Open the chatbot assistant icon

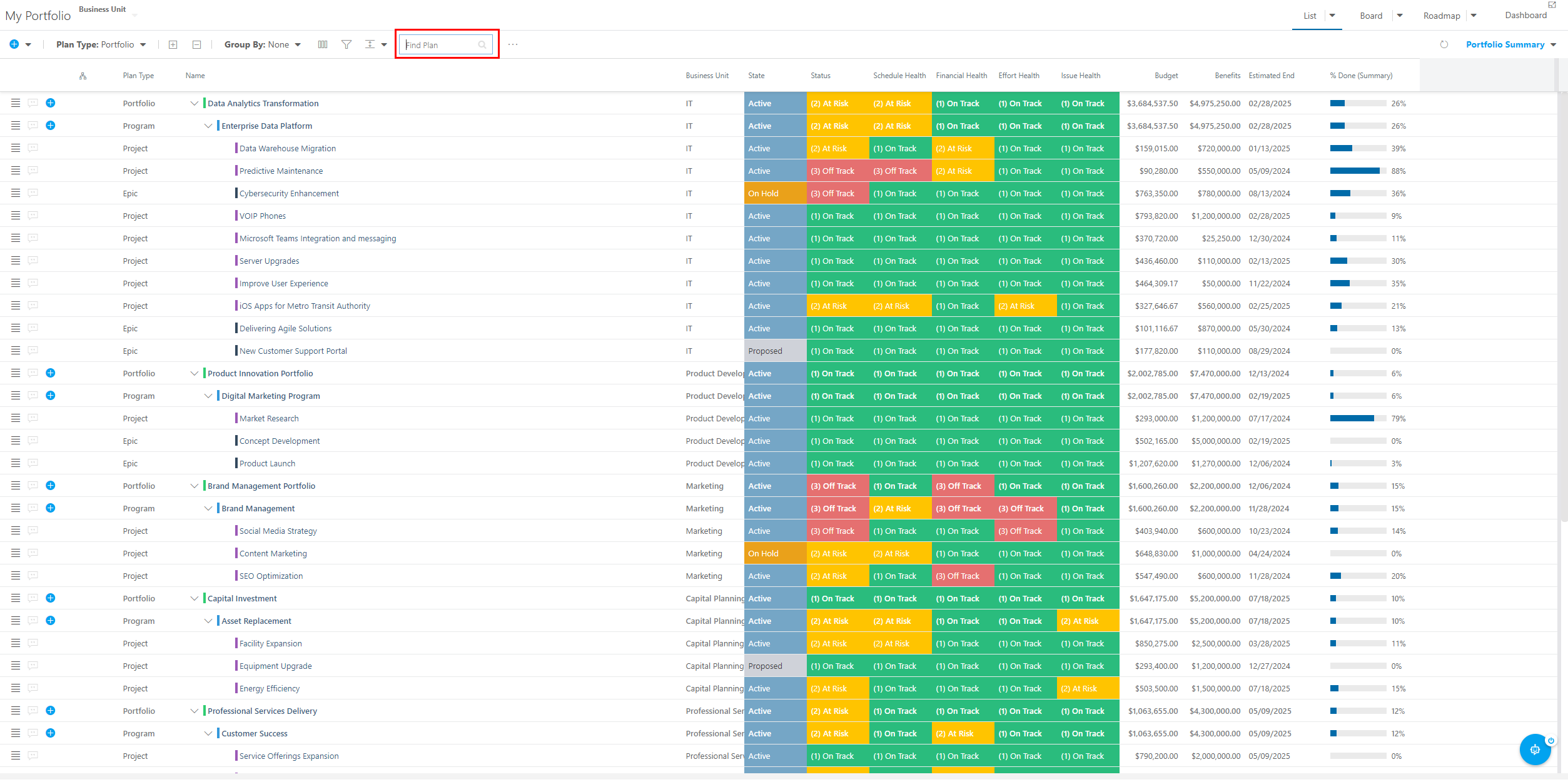pyautogui.click(x=1535, y=749)
